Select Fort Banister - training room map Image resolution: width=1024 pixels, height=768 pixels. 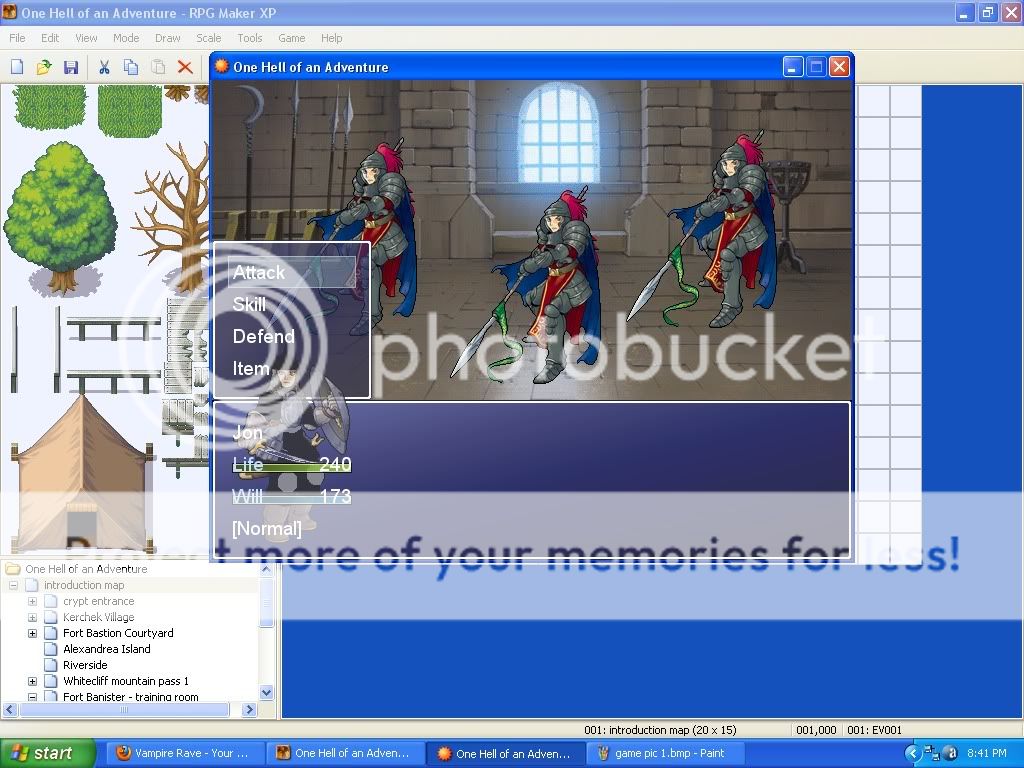point(131,697)
